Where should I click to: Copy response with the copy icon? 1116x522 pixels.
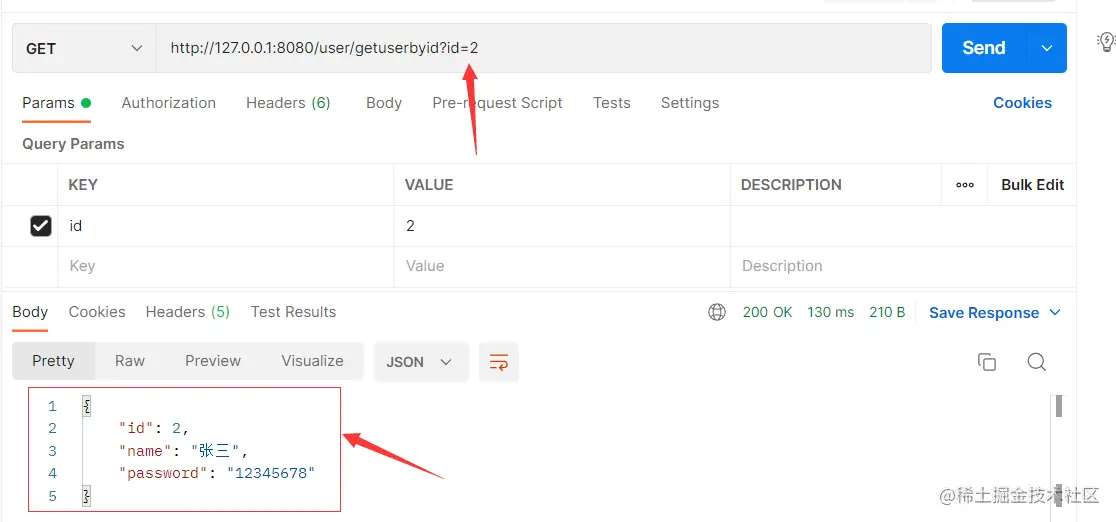coord(986,362)
